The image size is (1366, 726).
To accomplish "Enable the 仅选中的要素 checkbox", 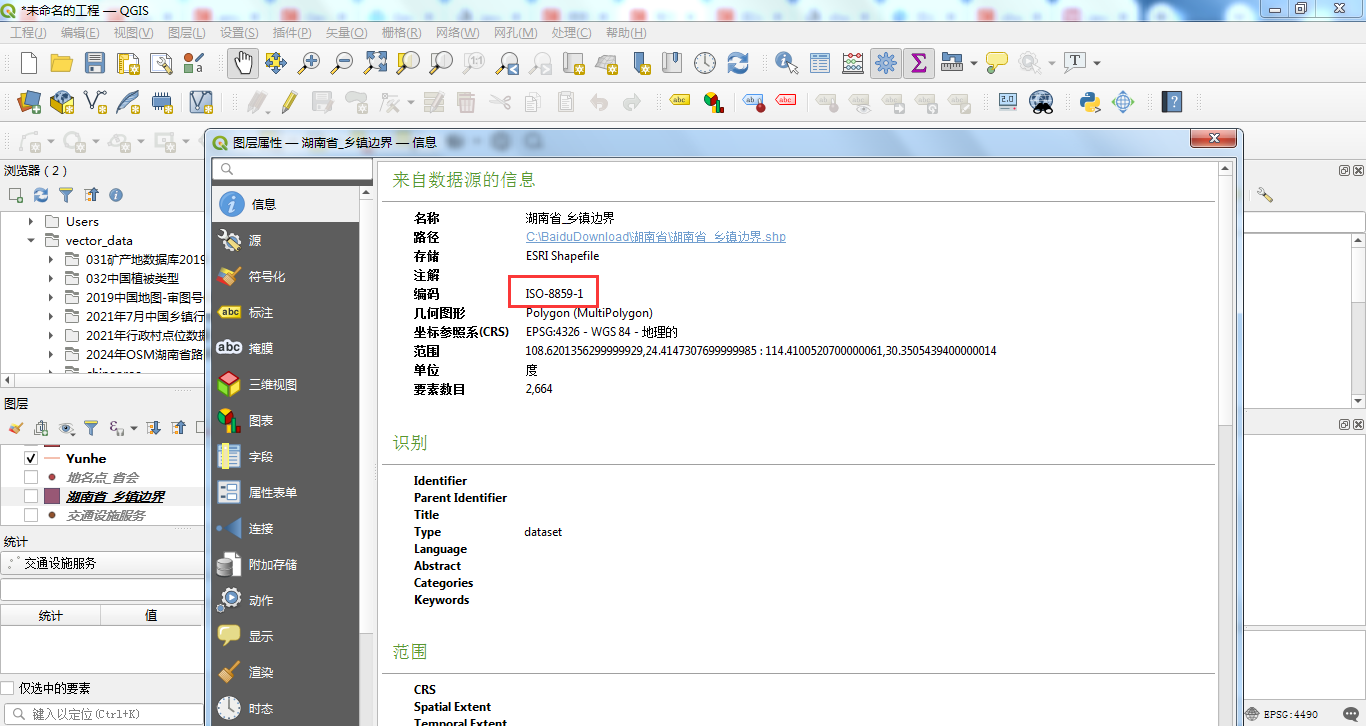I will point(8,688).
